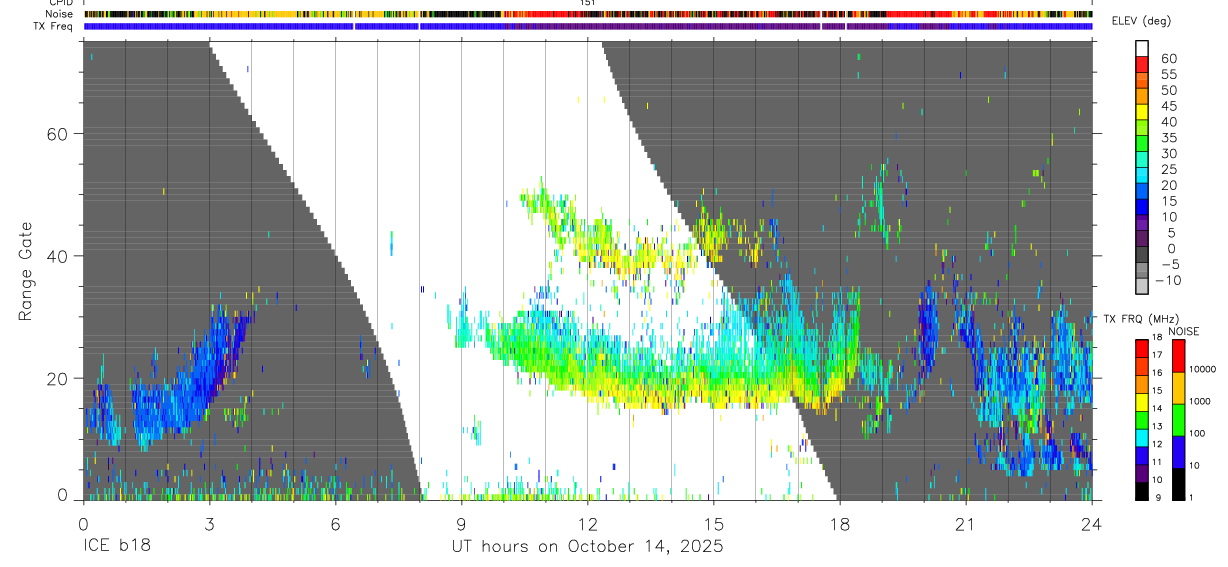This screenshot has width=1228, height=567.
Task: Select the purple 5–10 swatch in ELEV bar
Action: pos(1142,222)
